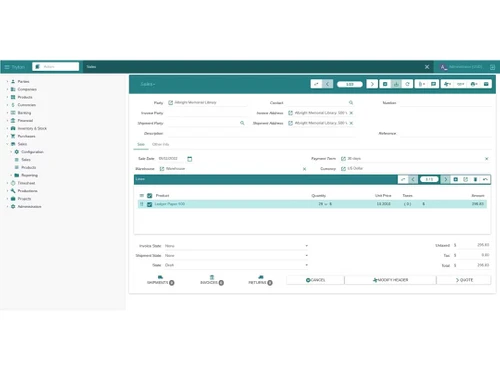The height and width of the screenshot is (375, 500).
Task: Close the Sales tab with the X
Action: [x=427, y=67]
